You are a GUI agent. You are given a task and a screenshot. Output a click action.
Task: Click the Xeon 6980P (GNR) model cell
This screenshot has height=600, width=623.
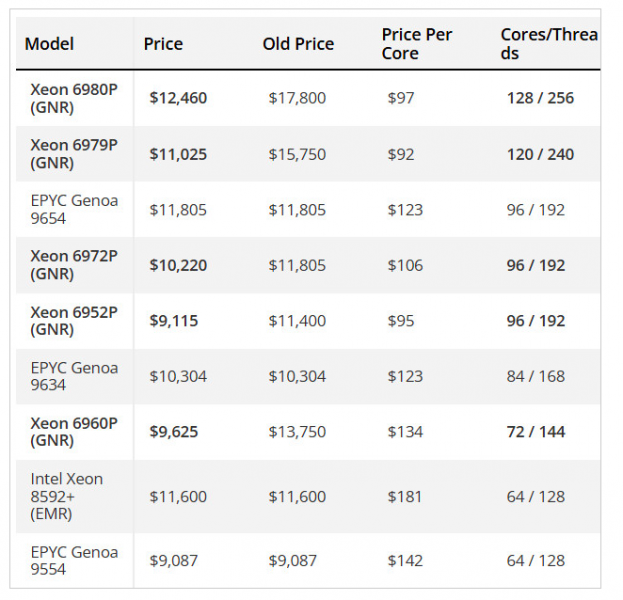click(74, 98)
